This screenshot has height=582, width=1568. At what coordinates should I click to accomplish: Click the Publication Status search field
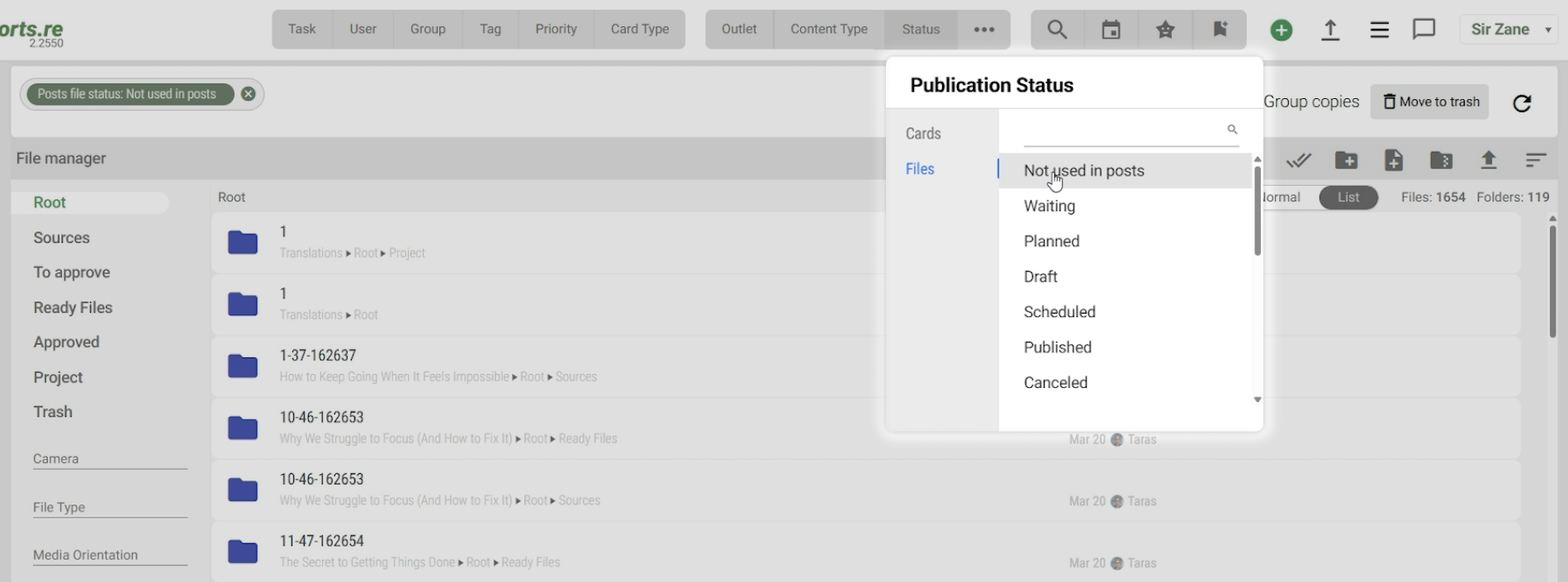[1123, 130]
